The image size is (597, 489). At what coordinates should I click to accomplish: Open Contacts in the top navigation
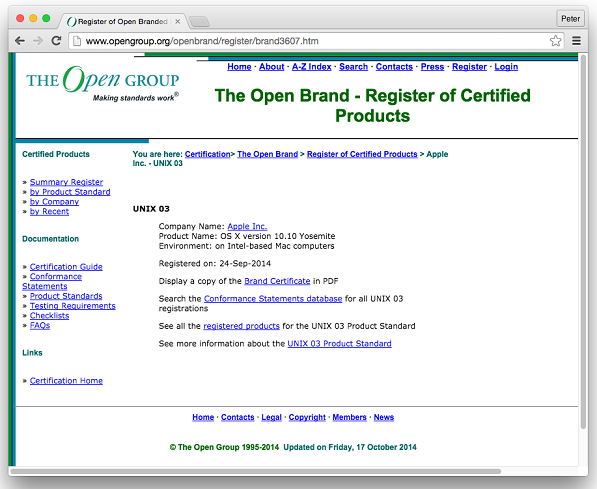[394, 67]
